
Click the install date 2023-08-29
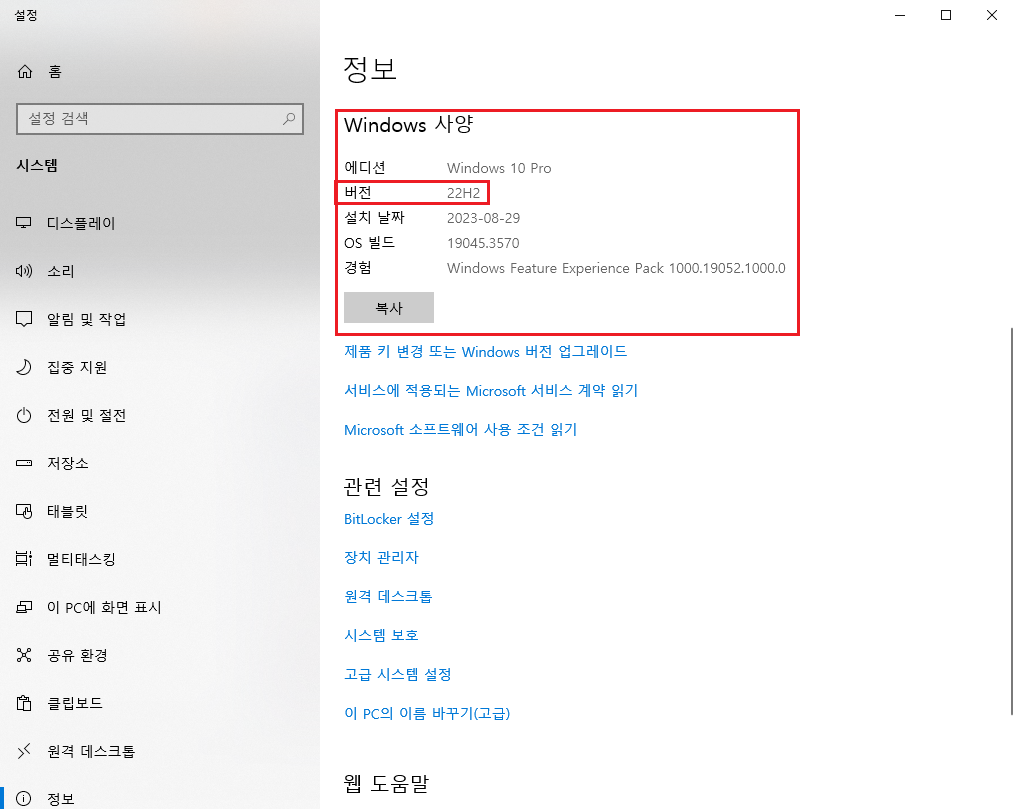483,218
